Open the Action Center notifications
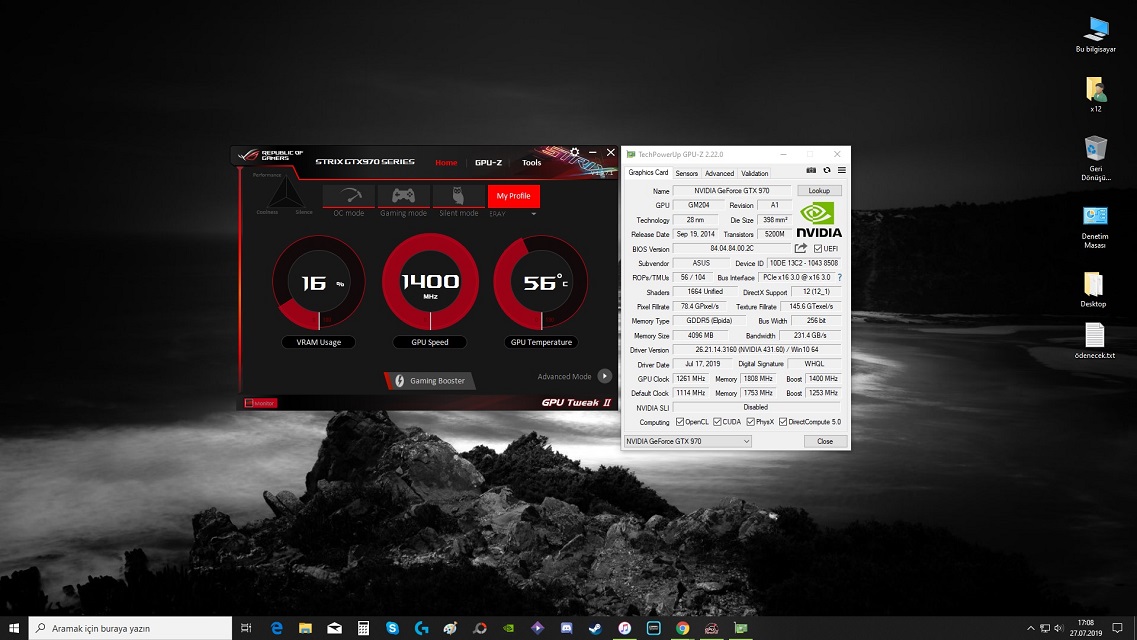1137x640 pixels. click(1117, 628)
